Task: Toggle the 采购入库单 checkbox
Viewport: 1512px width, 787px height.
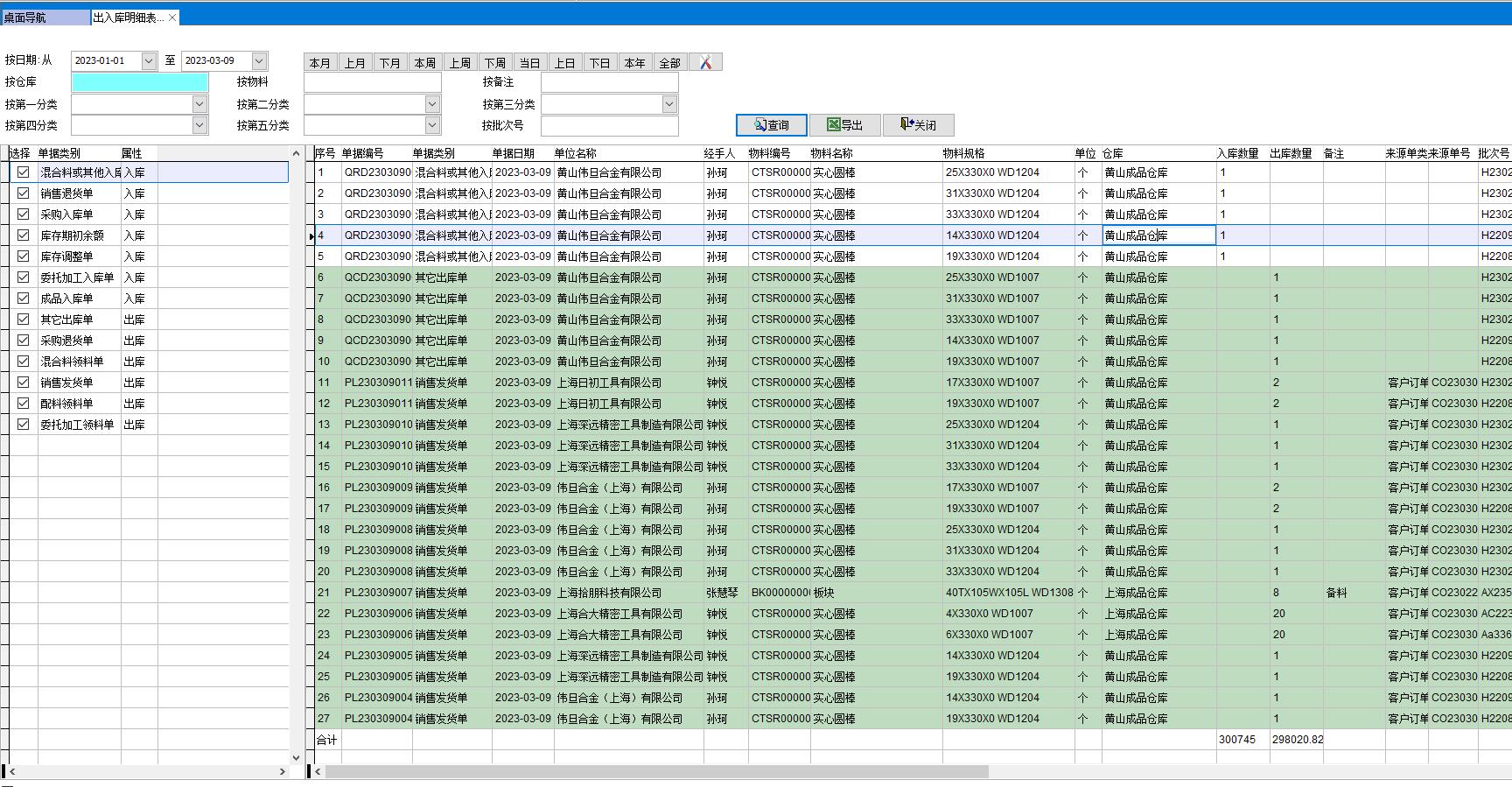Action: coord(24,214)
